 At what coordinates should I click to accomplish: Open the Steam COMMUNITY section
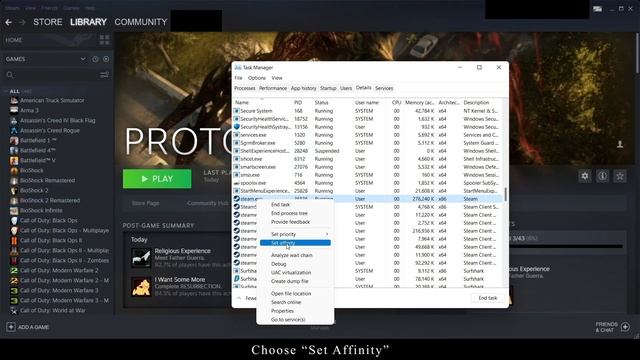coord(141,22)
